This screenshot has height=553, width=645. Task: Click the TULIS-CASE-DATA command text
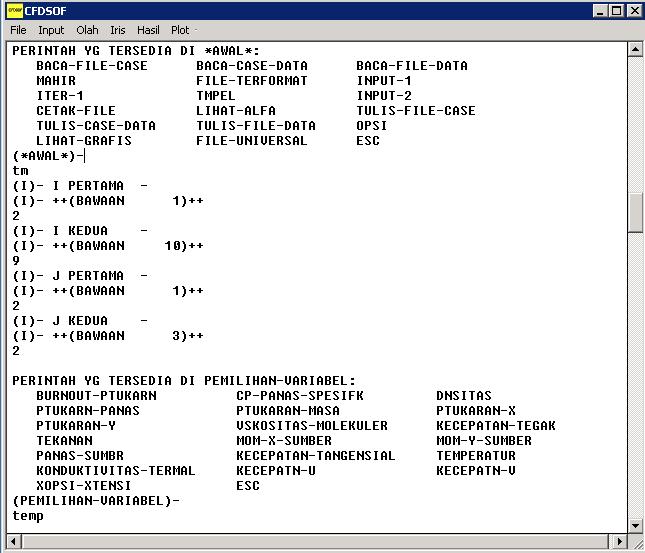pos(96,126)
